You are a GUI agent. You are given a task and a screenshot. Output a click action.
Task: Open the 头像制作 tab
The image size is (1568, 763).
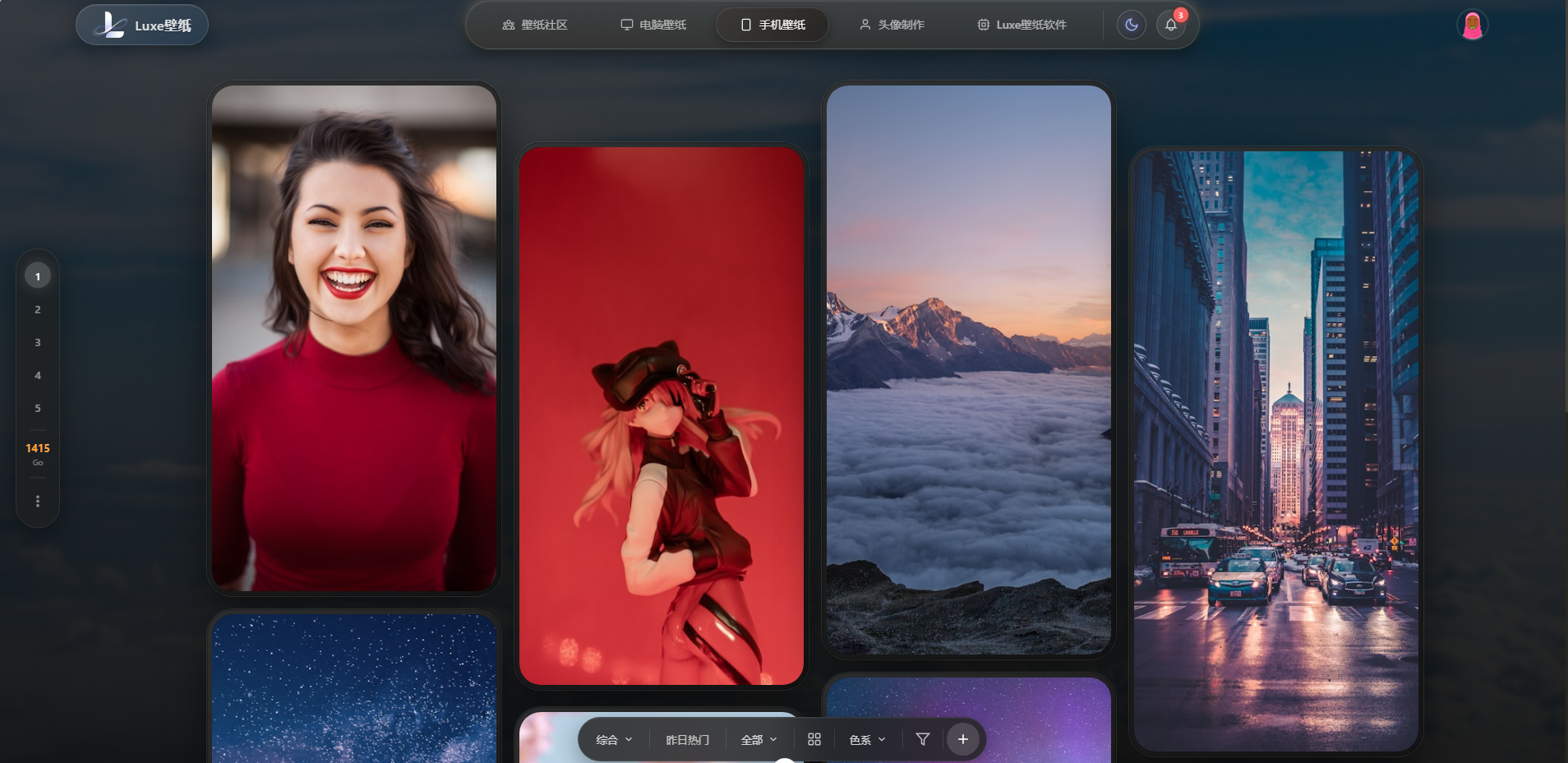pos(892,25)
